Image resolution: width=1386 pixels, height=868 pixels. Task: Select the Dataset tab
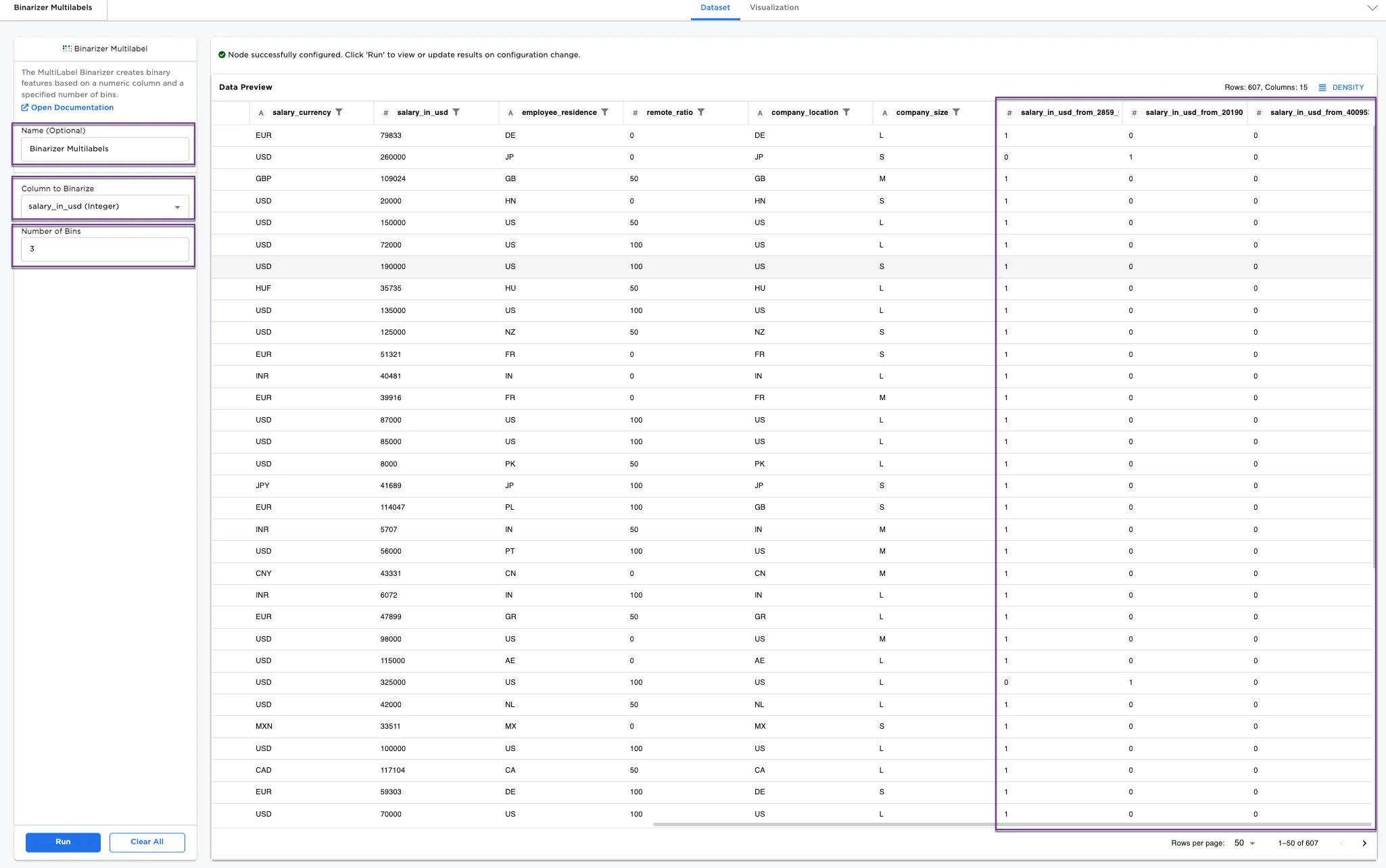click(715, 7)
